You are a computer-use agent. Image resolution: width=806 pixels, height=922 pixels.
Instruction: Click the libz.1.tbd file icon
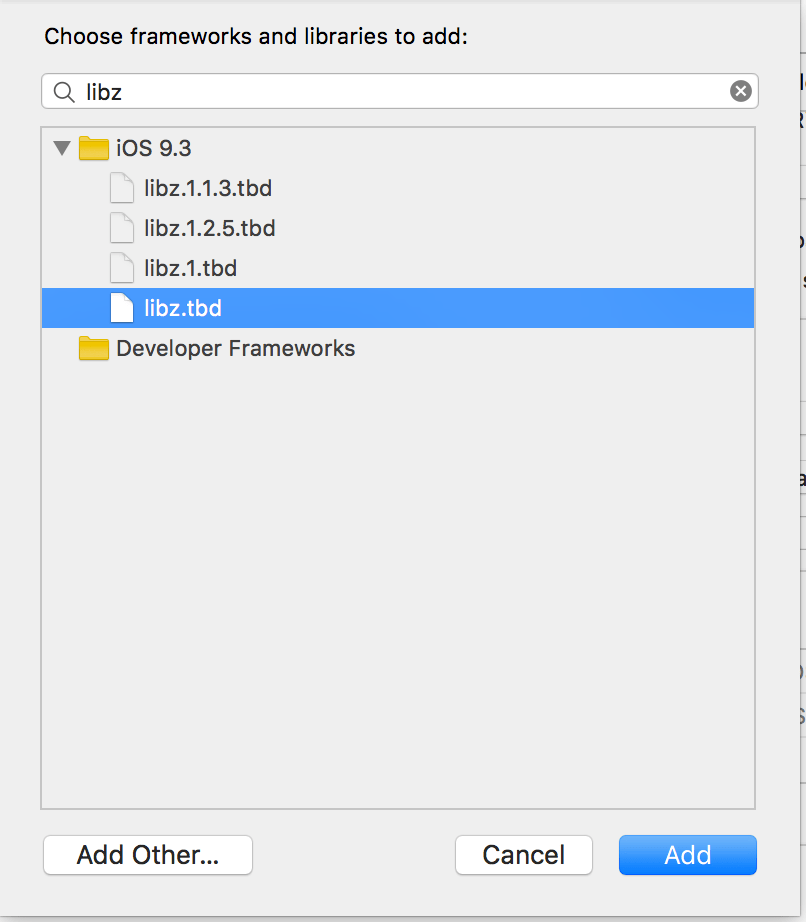click(x=121, y=268)
